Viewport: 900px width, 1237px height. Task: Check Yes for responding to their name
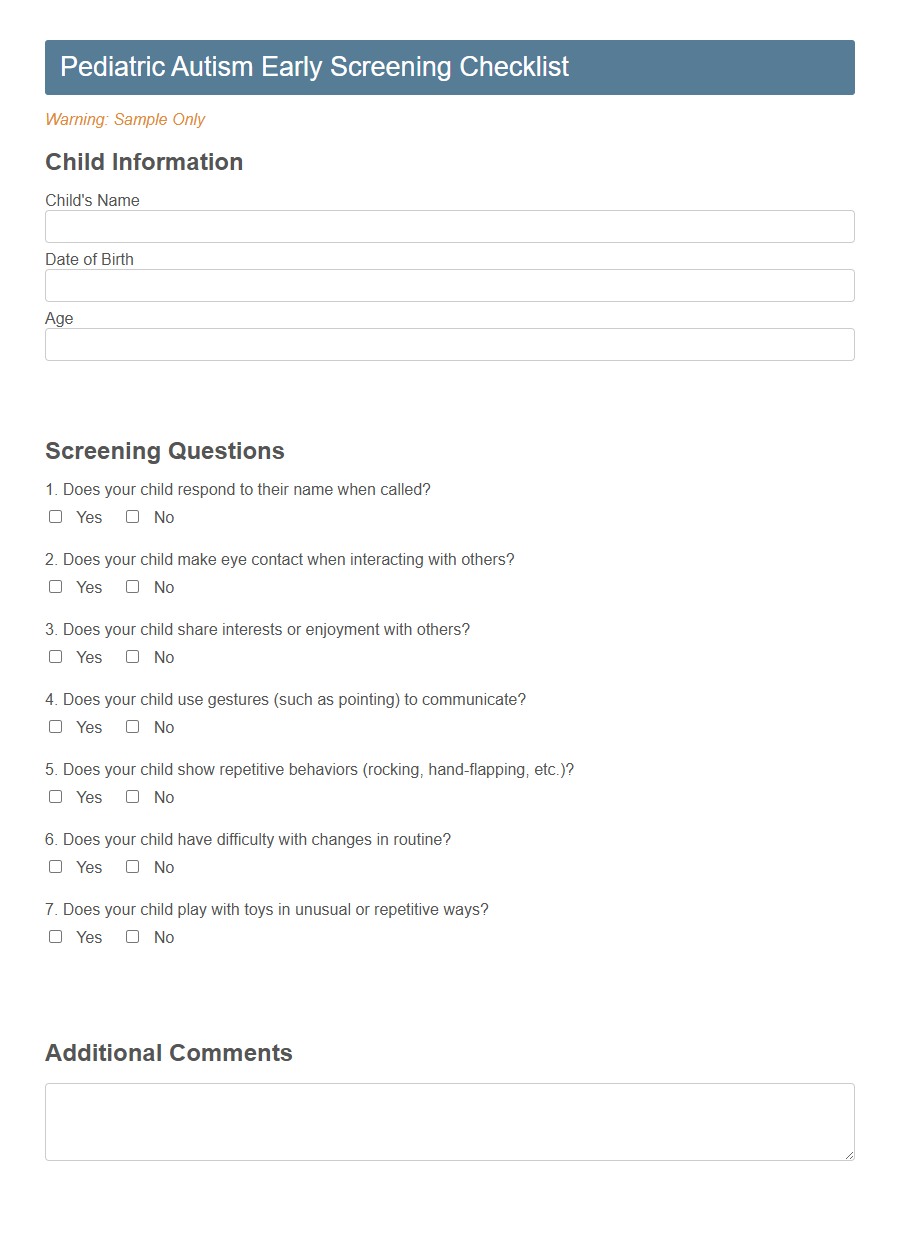pos(55,516)
